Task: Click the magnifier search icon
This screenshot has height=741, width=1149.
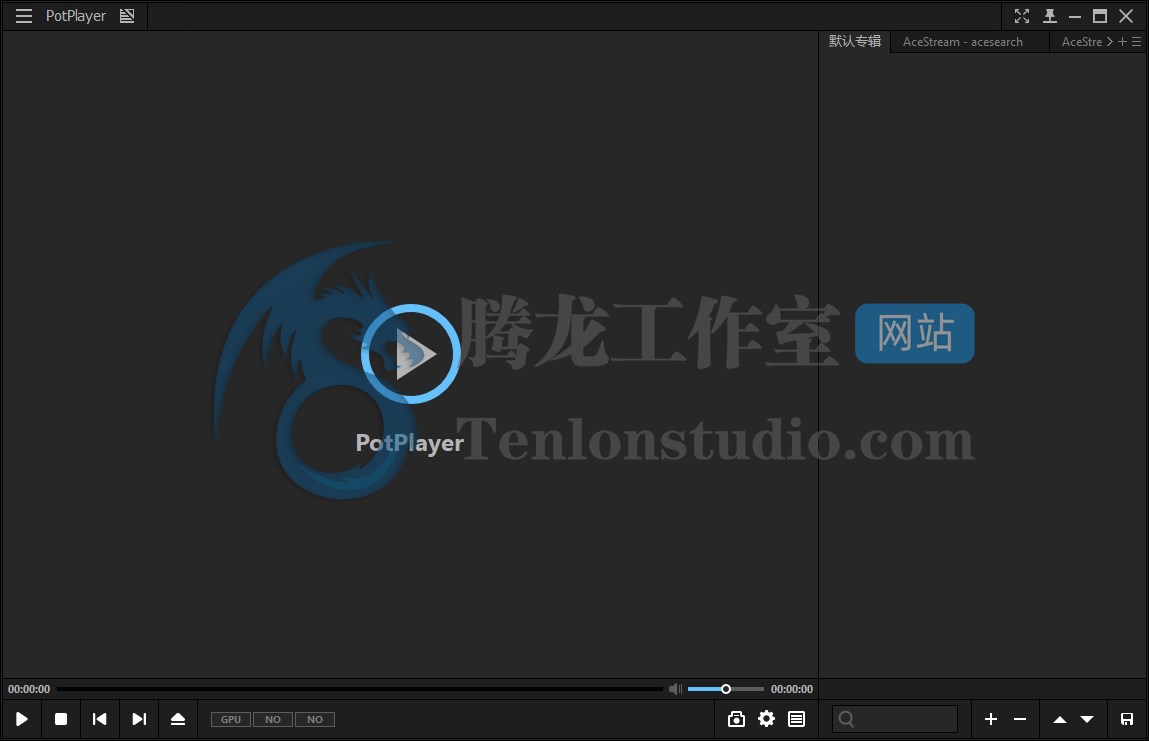Action: coord(846,719)
